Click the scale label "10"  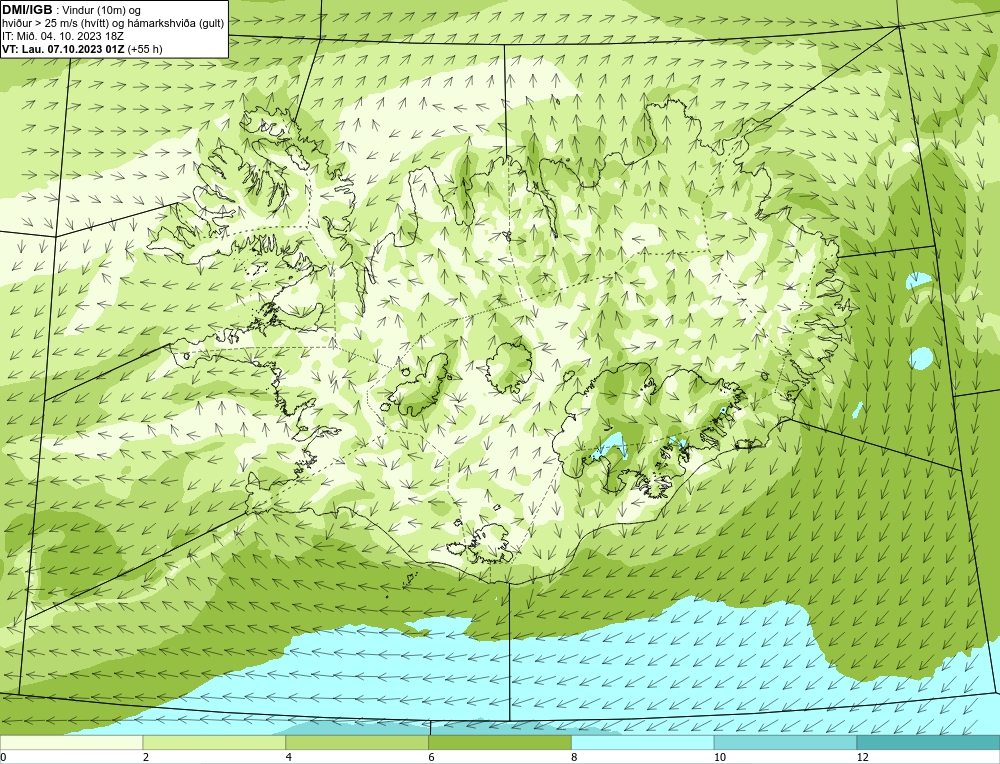click(x=720, y=757)
